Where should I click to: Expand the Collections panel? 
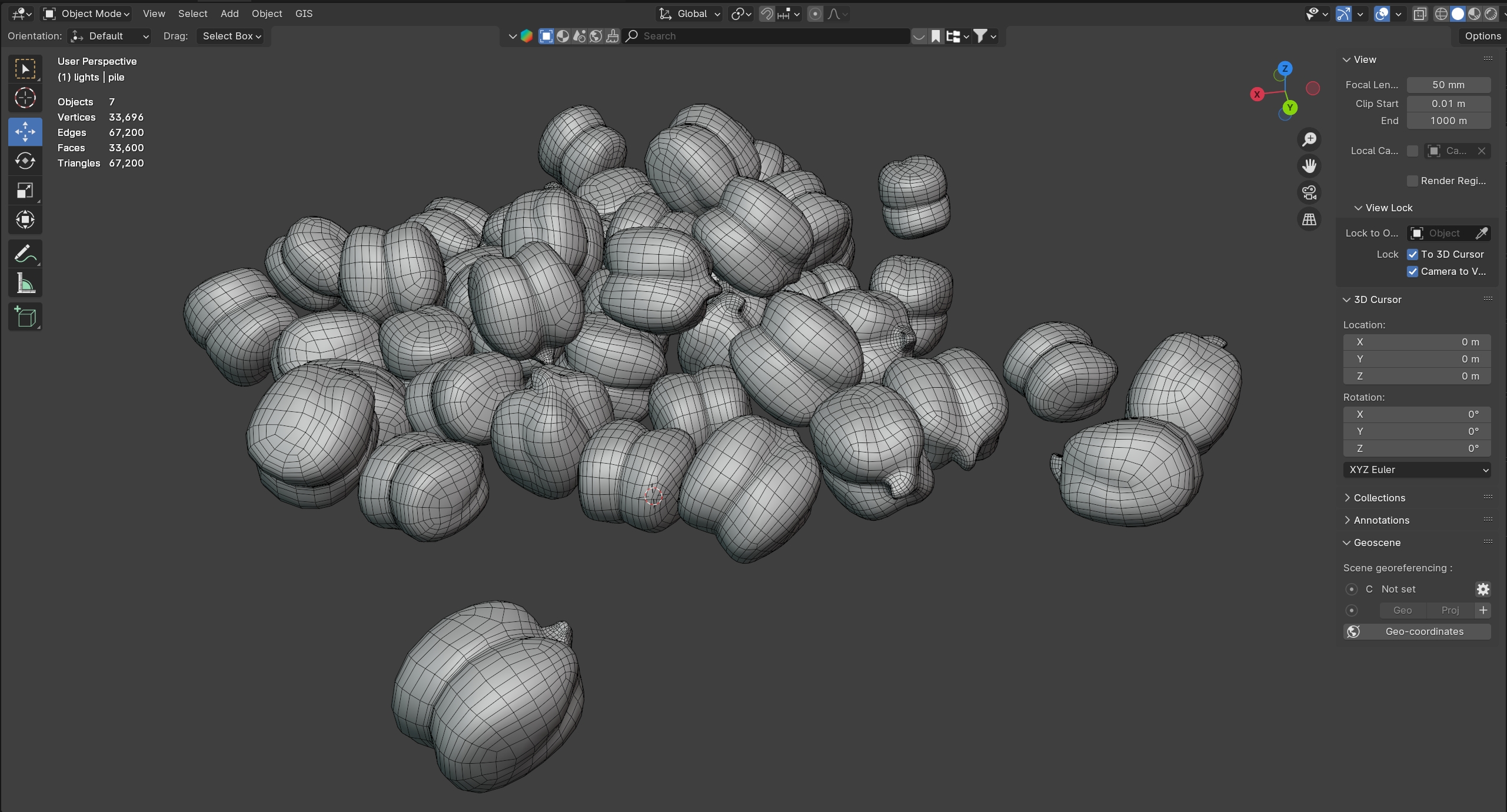(x=1379, y=498)
